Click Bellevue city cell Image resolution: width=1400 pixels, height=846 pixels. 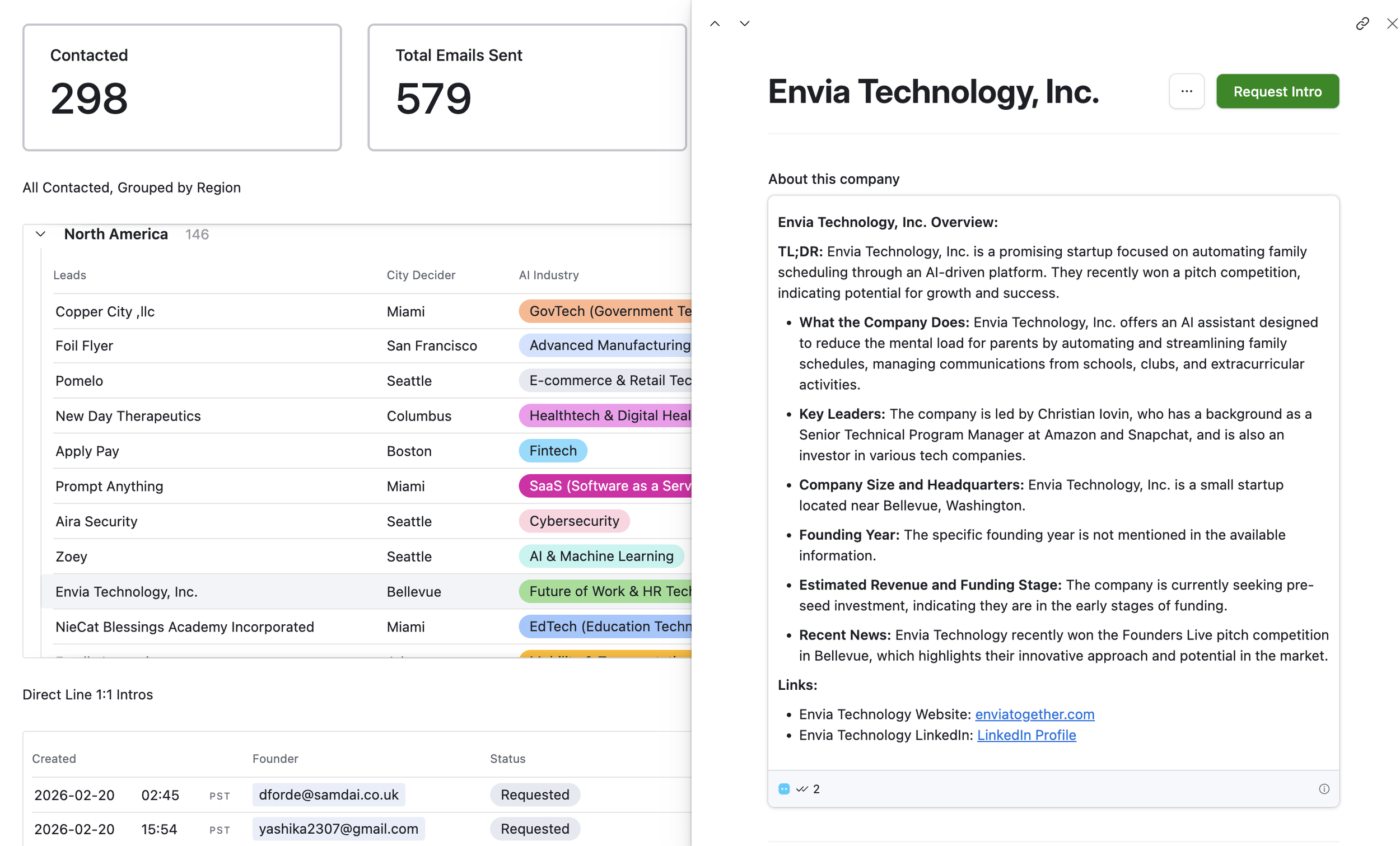[x=414, y=592]
